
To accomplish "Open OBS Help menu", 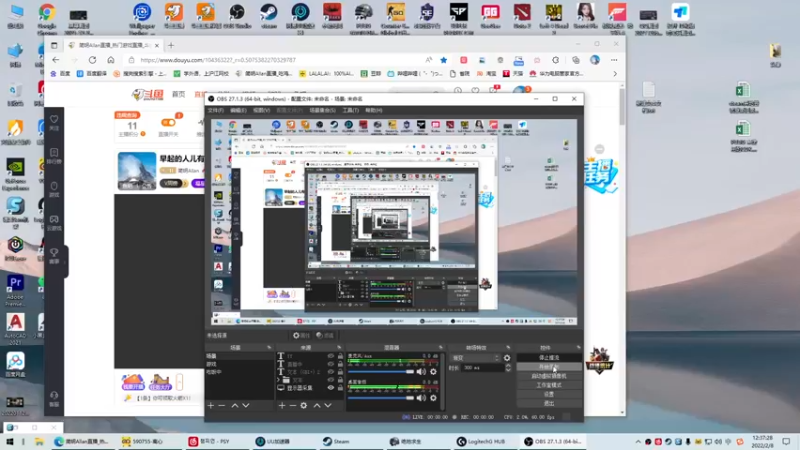I will pos(373,110).
